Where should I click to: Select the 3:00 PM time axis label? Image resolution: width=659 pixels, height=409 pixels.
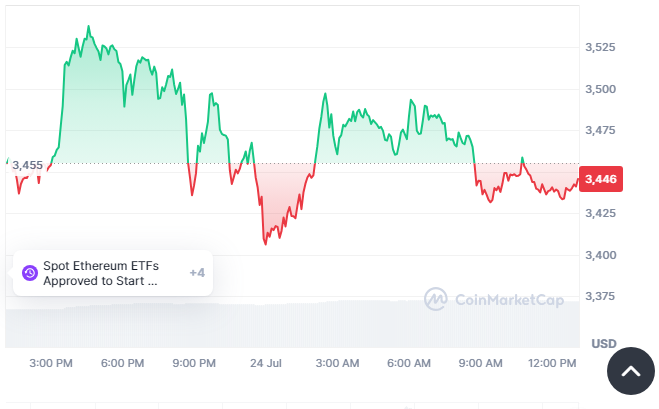(x=50, y=363)
